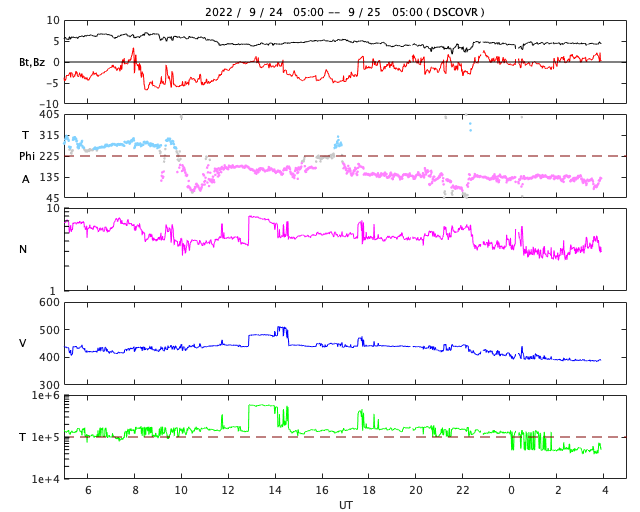Click the '600' velocity axis value
This screenshot has height=512, width=640.
point(49,303)
